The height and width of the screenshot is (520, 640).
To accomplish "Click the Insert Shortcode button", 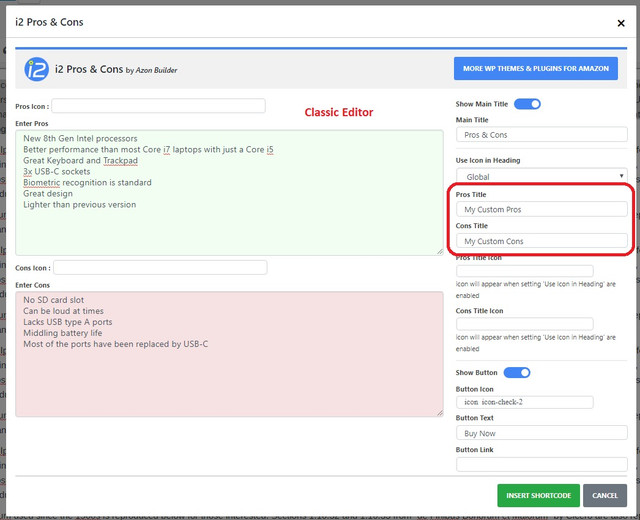I will (x=538, y=496).
